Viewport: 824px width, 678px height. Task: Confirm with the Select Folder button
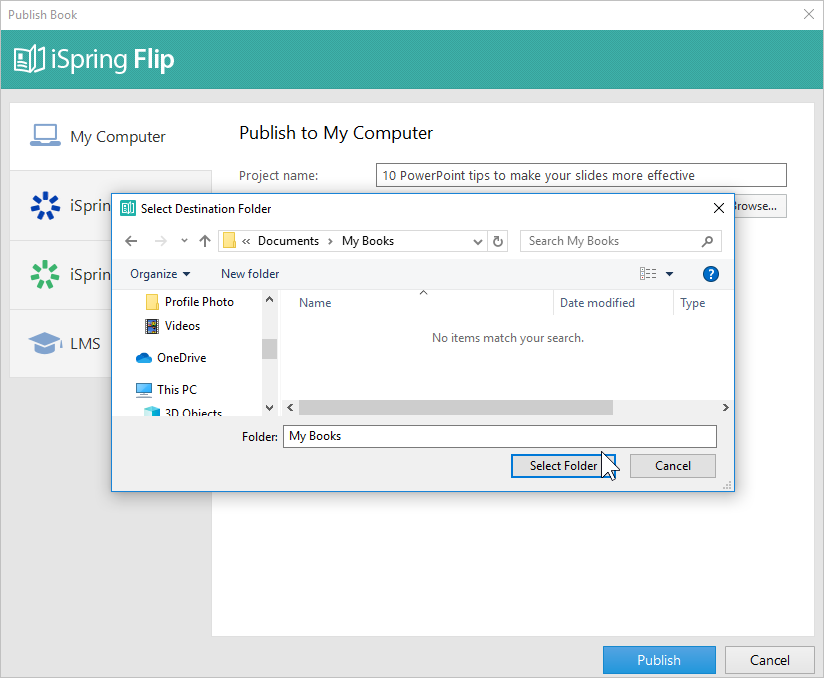click(563, 466)
